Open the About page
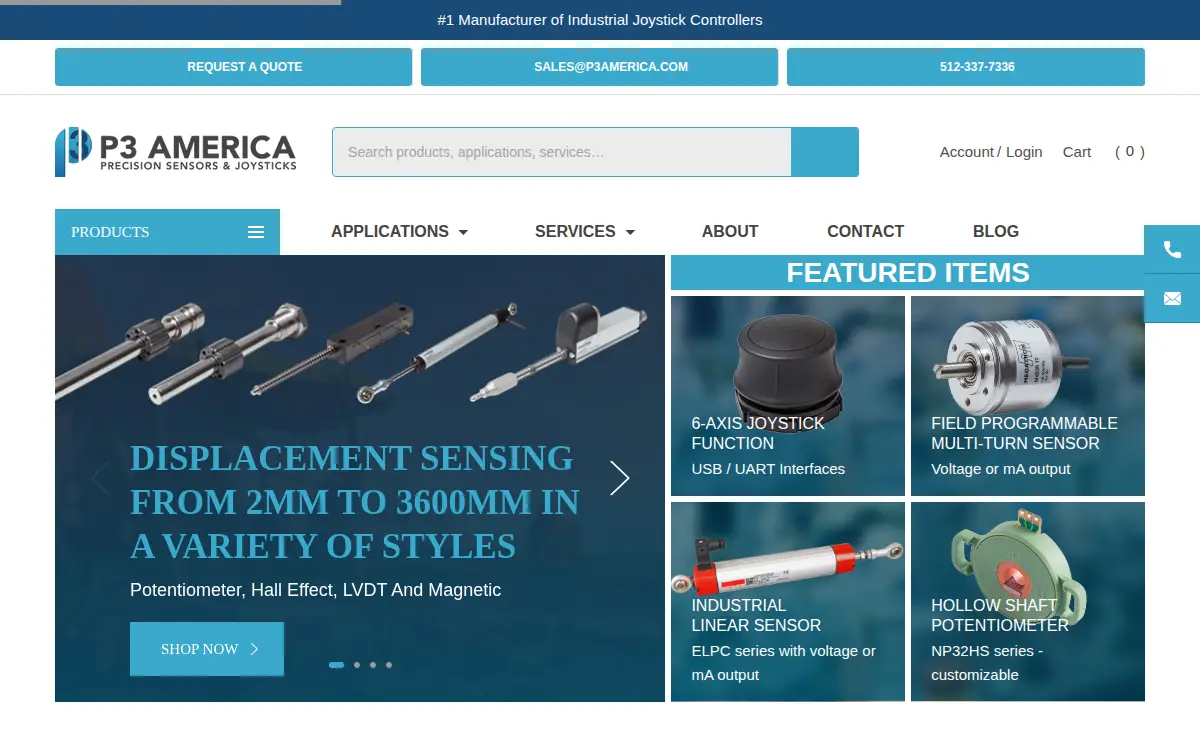1200x750 pixels. click(730, 231)
